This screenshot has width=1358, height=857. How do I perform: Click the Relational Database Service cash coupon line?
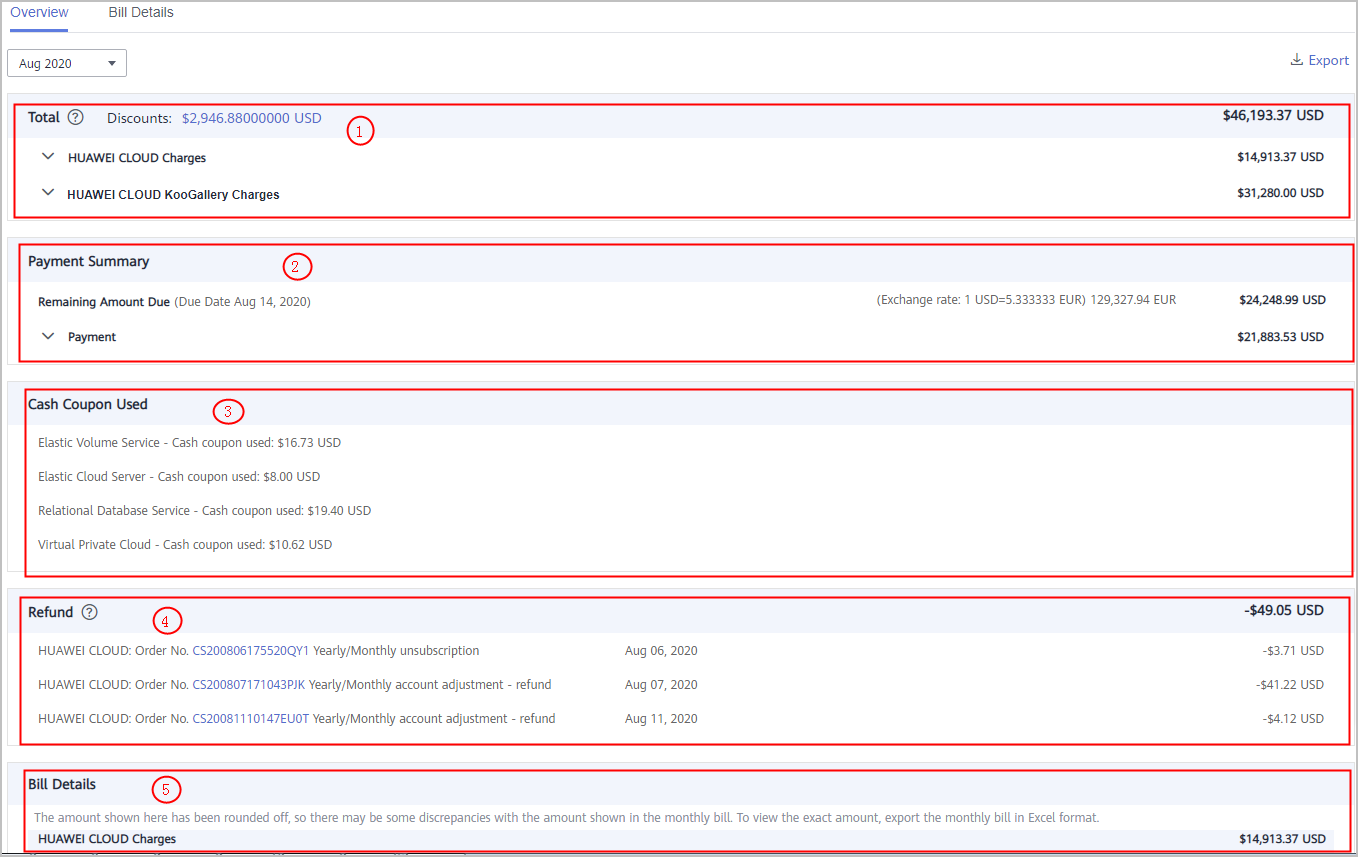[204, 511]
